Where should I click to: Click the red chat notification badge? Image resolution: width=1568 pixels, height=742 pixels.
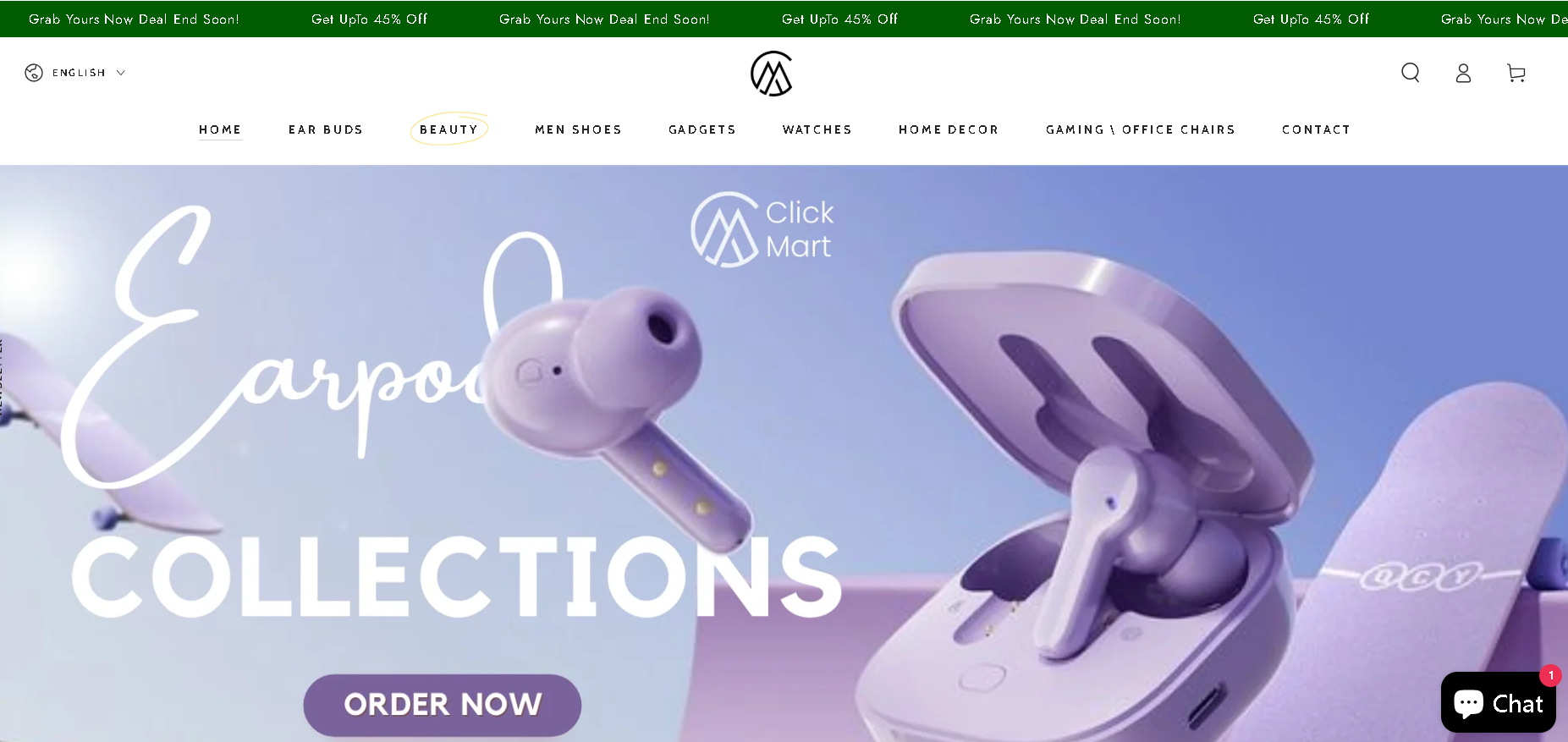pos(1550,675)
